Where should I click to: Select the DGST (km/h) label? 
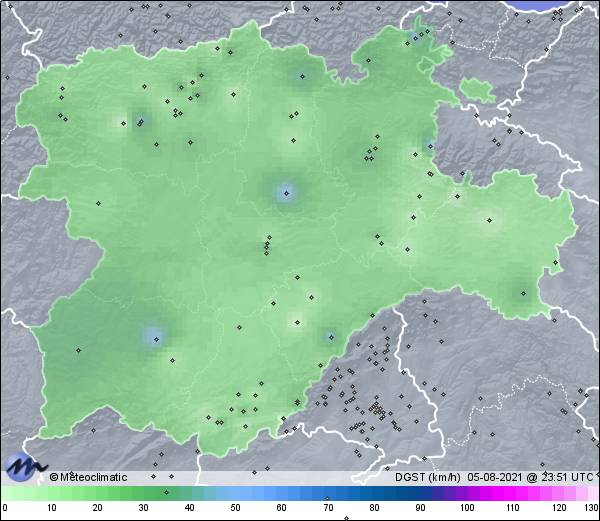(428, 477)
